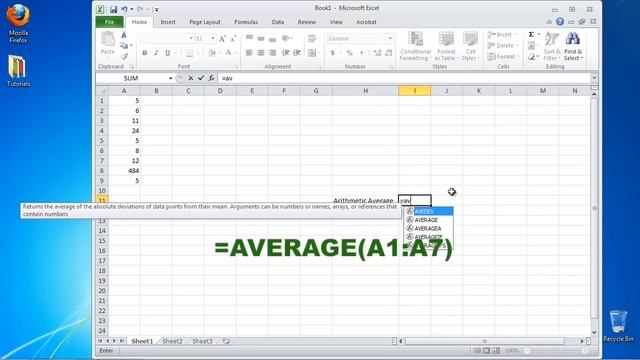Open the Font Color A button

point(228,53)
